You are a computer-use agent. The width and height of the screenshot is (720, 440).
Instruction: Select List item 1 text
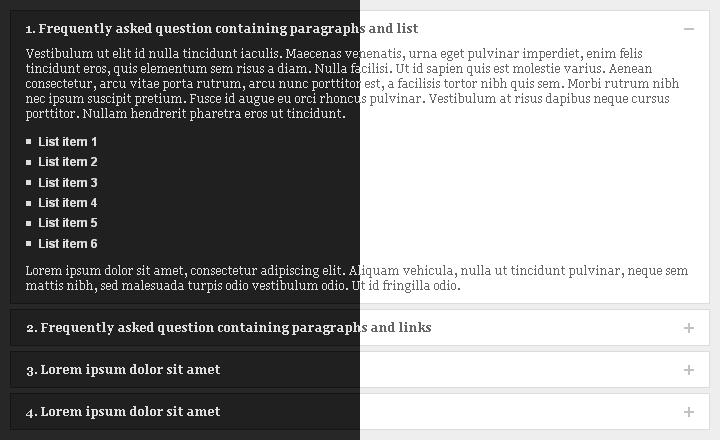click(x=68, y=142)
